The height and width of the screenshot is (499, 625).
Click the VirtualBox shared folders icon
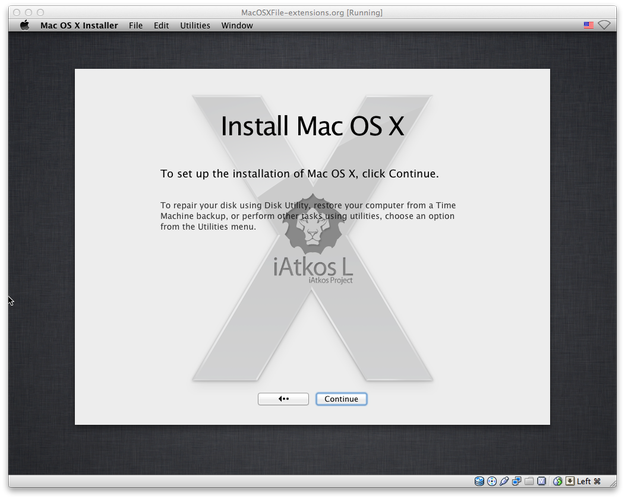[529, 481]
